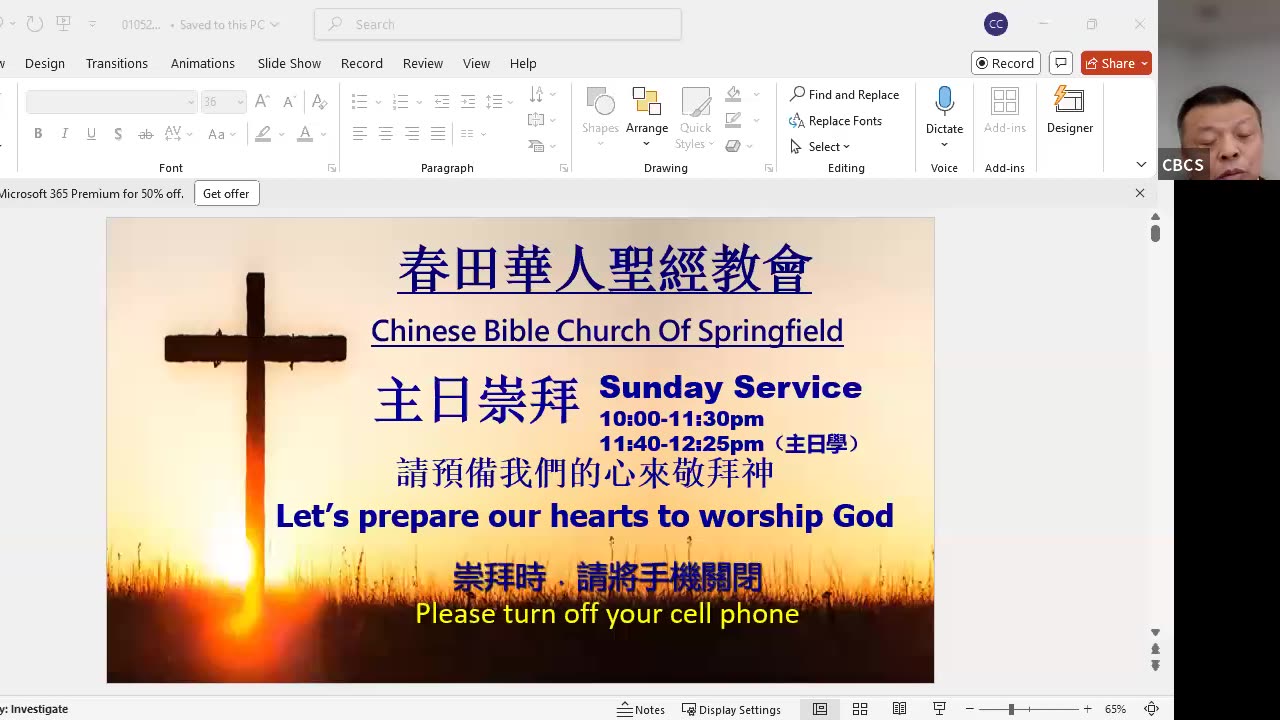1280x720 pixels.
Task: Switch to Reading view
Action: pyautogui.click(x=899, y=709)
